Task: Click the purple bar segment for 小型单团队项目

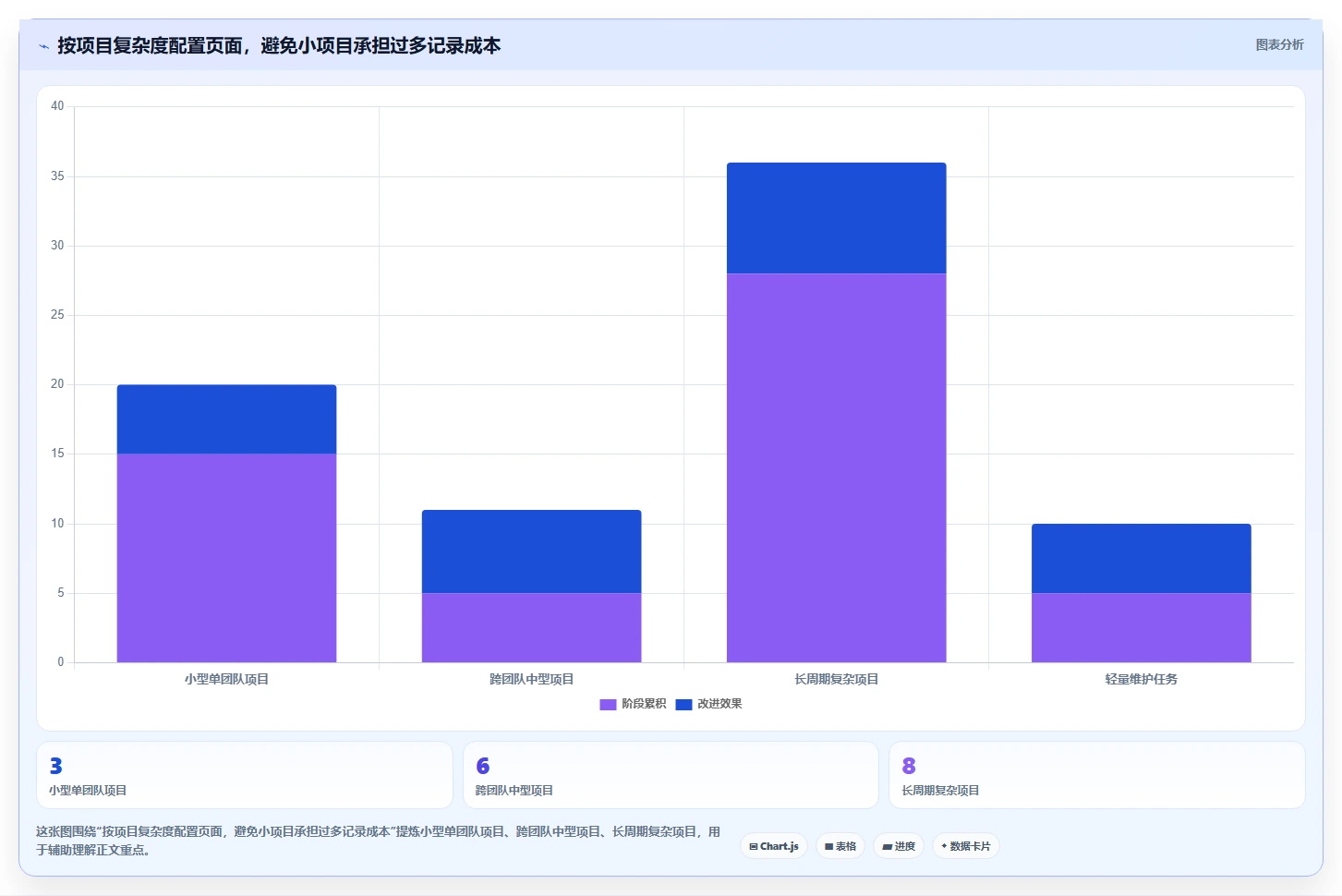Action: 226,558
